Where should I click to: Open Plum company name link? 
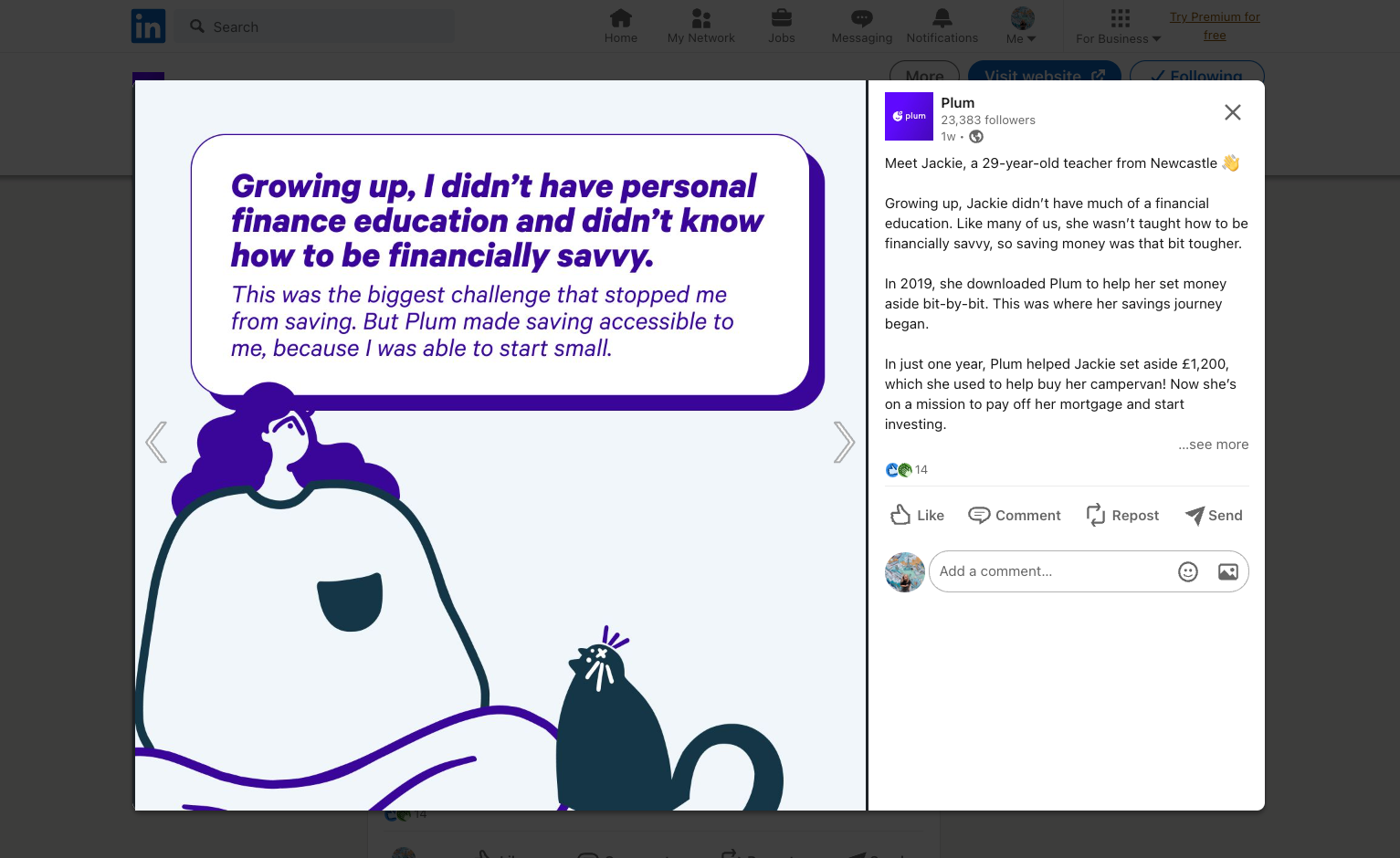(x=958, y=103)
